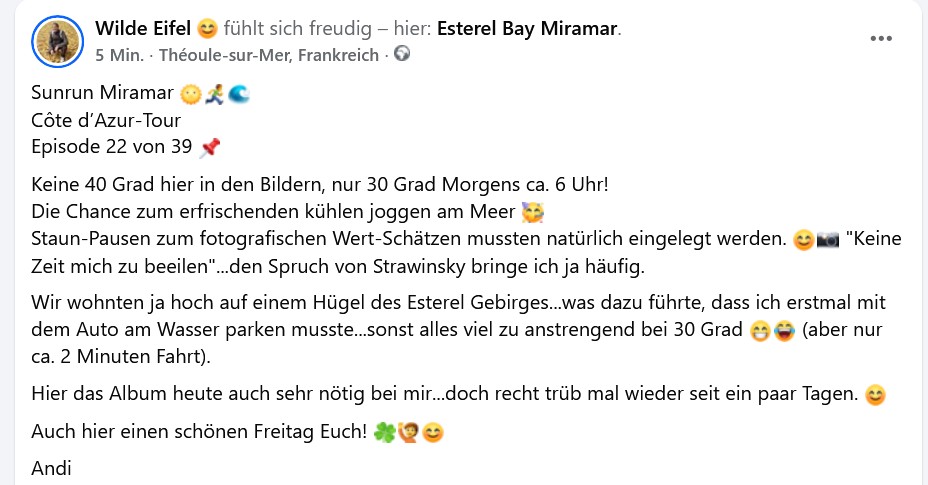928x485 pixels.
Task: Click the globe privacy icon
Action: [402, 54]
